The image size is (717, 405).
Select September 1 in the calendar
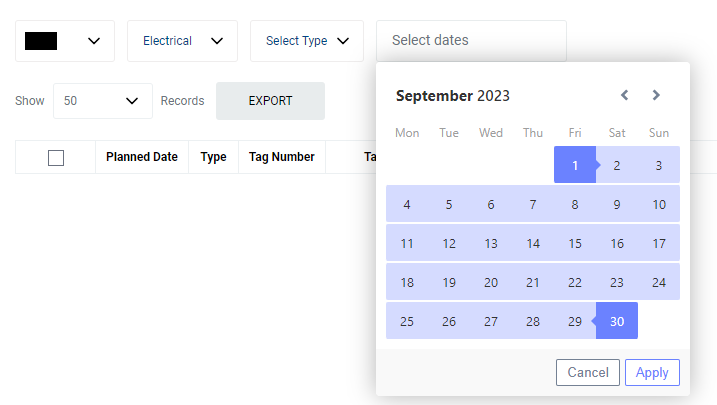(x=575, y=165)
